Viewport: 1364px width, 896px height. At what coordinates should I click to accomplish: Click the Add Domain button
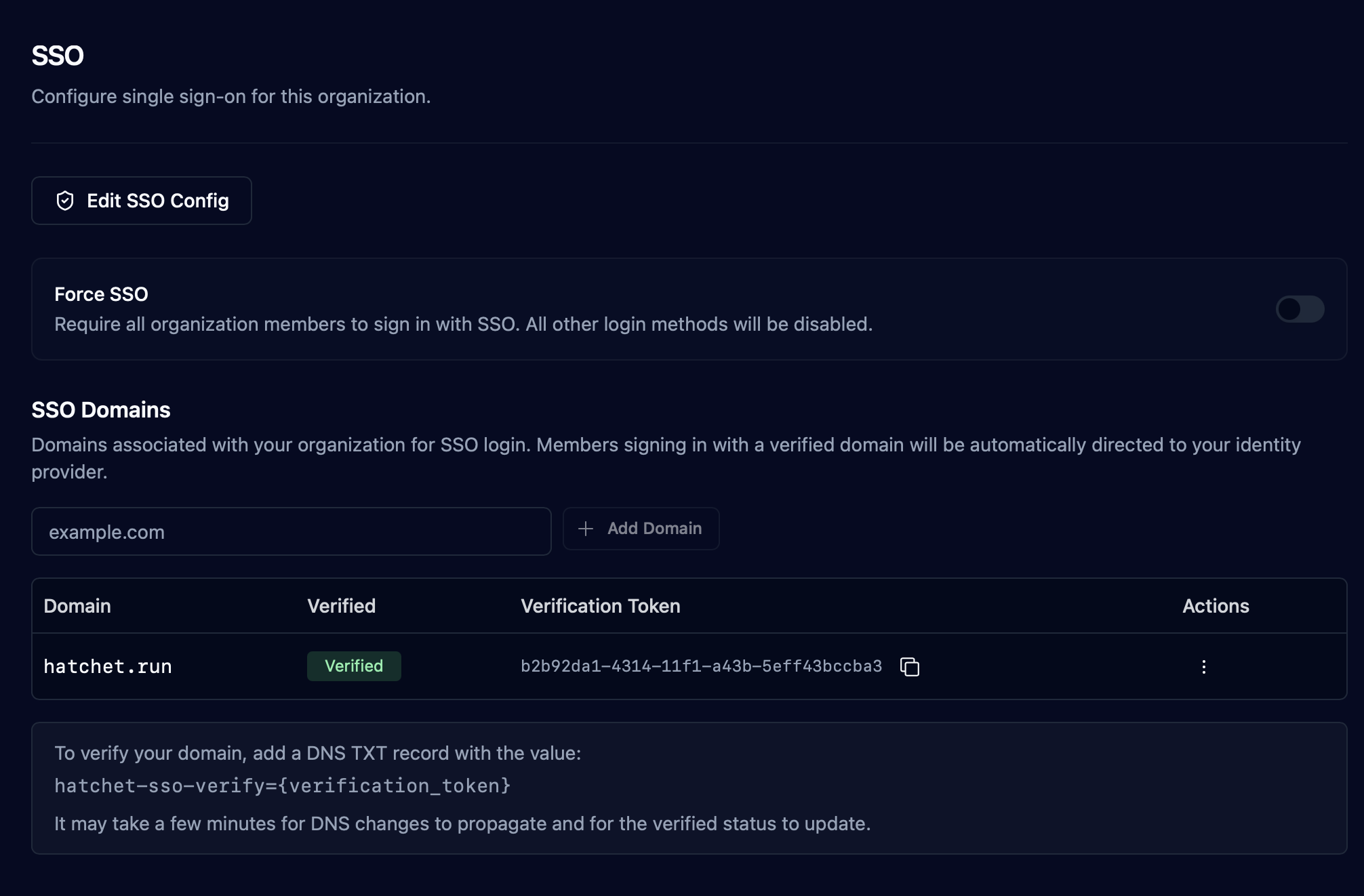[641, 529]
